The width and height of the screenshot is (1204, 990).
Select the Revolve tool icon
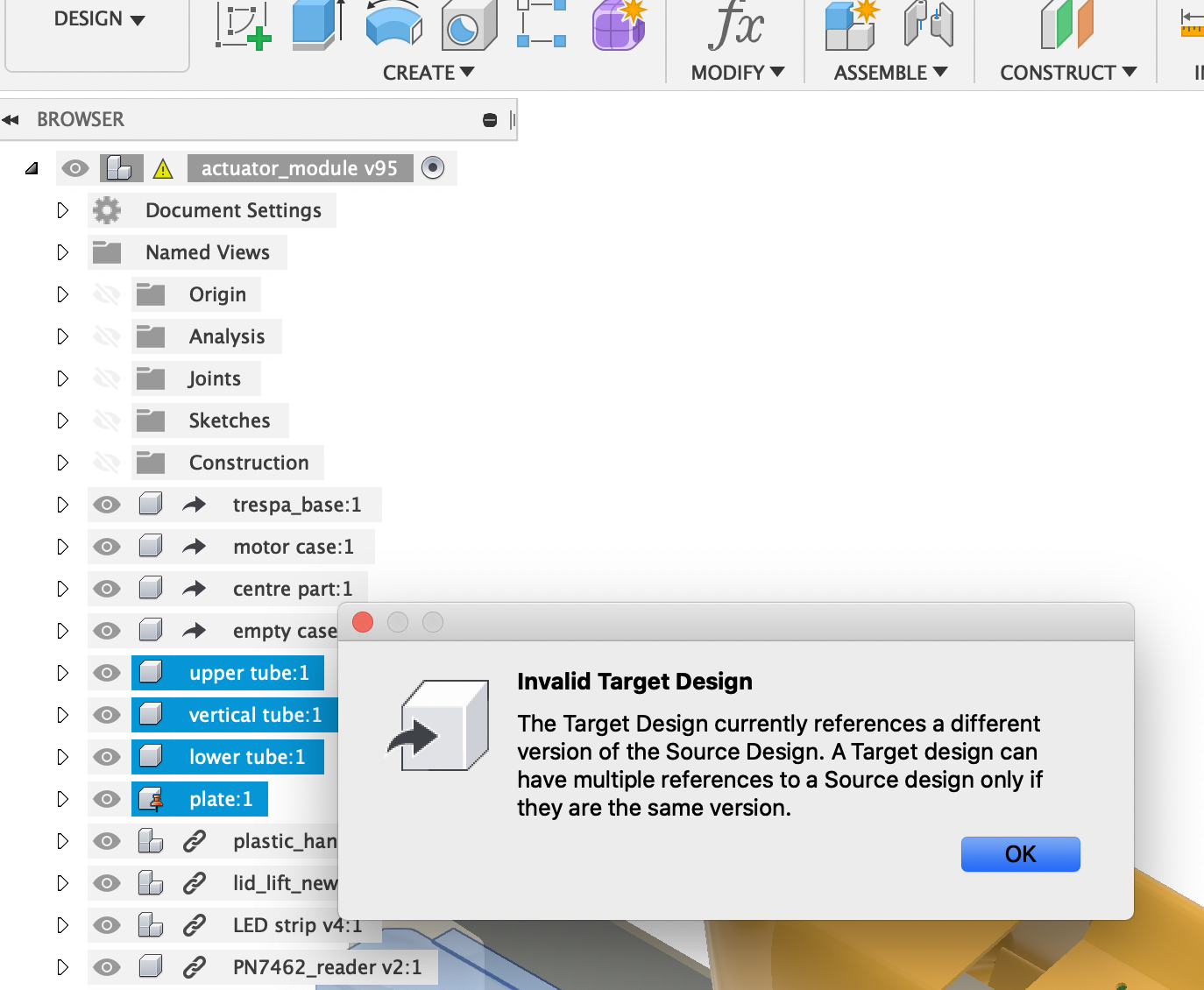point(393,25)
